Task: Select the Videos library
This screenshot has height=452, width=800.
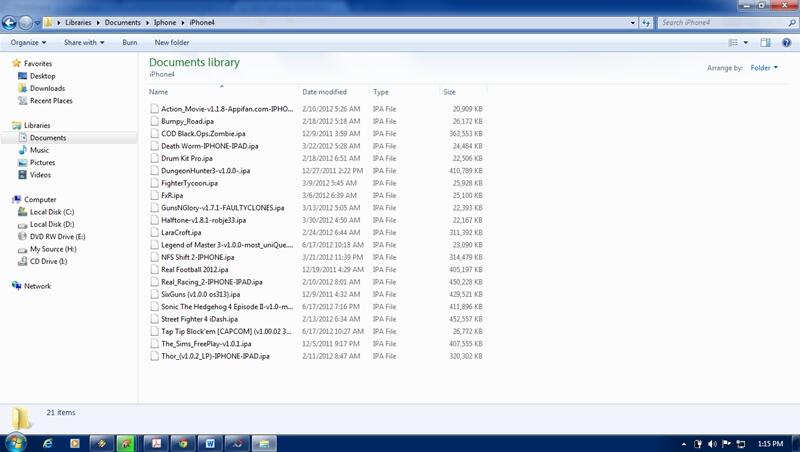Action: [x=40, y=174]
